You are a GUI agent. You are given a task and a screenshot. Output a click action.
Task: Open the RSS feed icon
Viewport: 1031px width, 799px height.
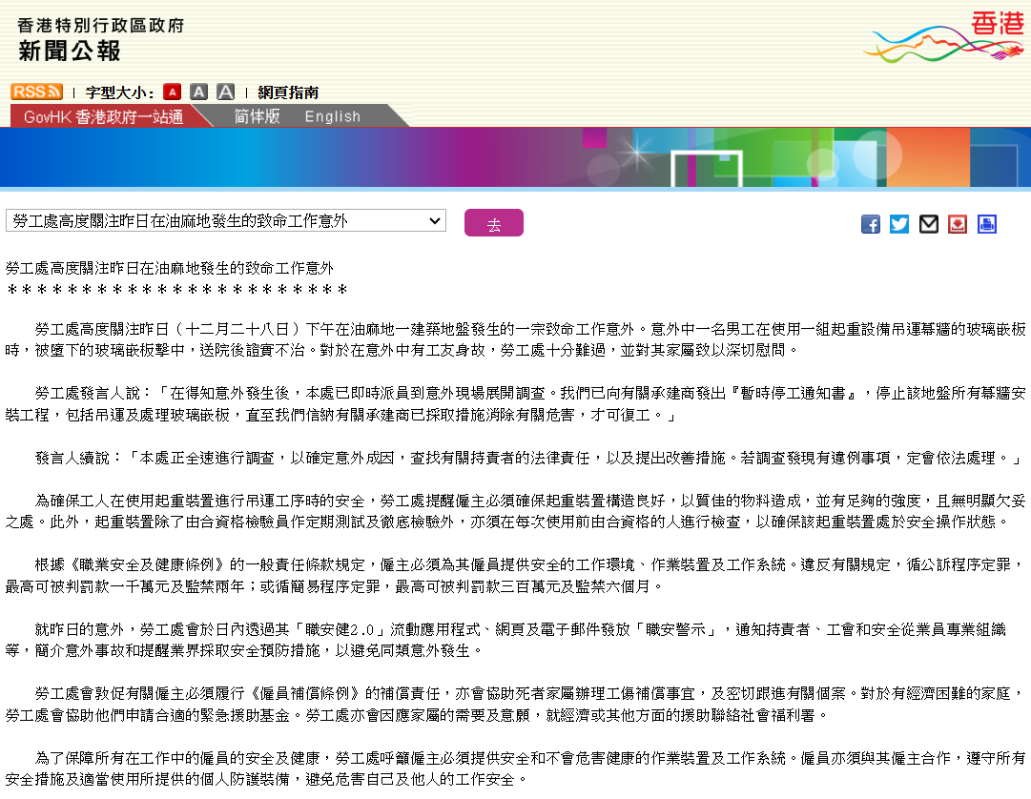(36, 92)
